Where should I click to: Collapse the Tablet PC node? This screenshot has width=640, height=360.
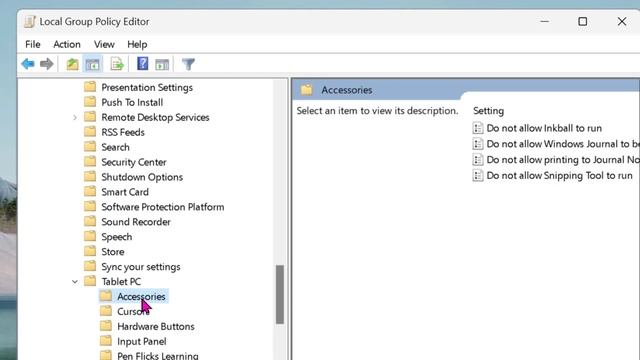coord(75,282)
